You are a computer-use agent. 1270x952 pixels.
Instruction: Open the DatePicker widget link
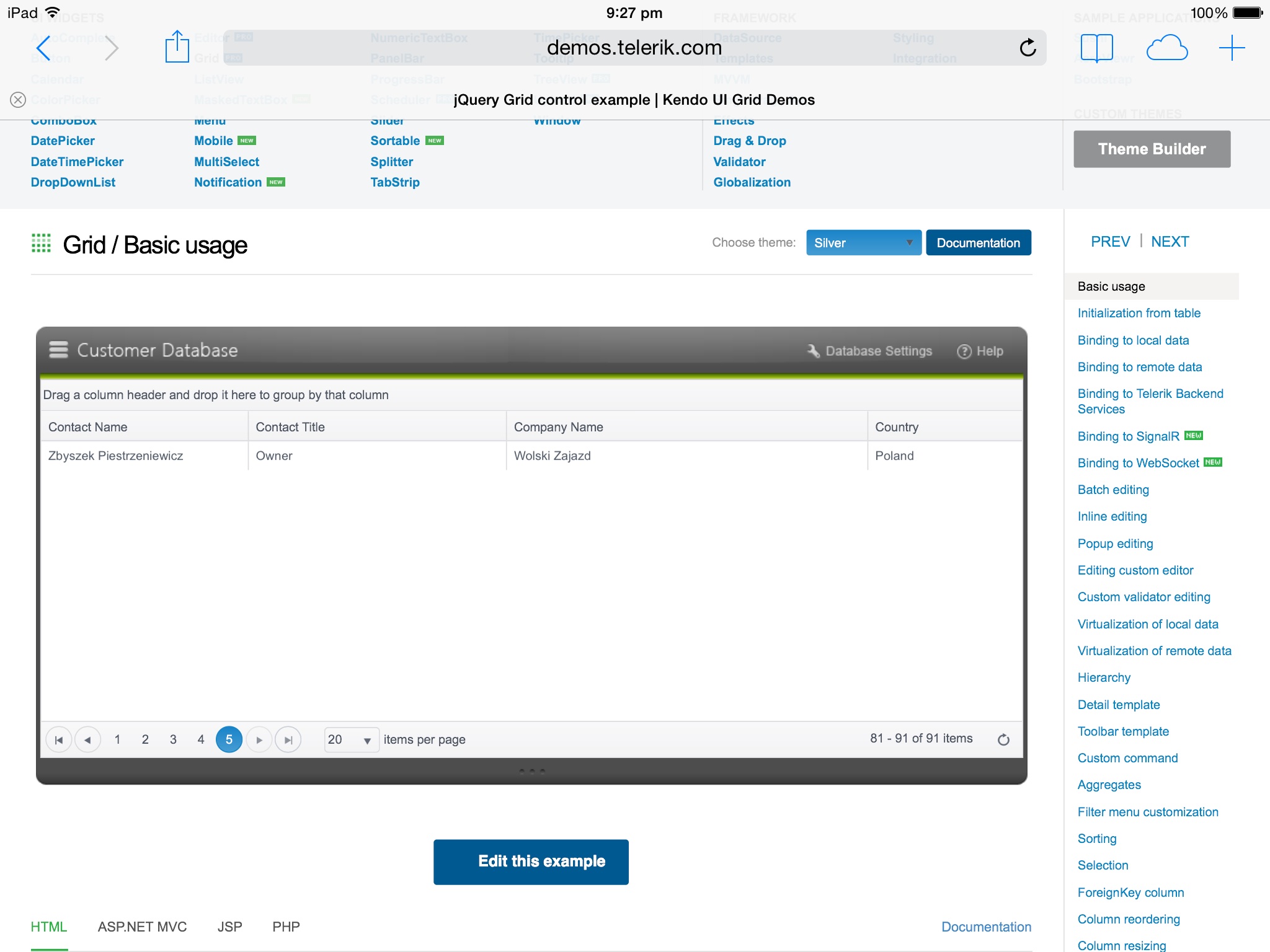63,141
